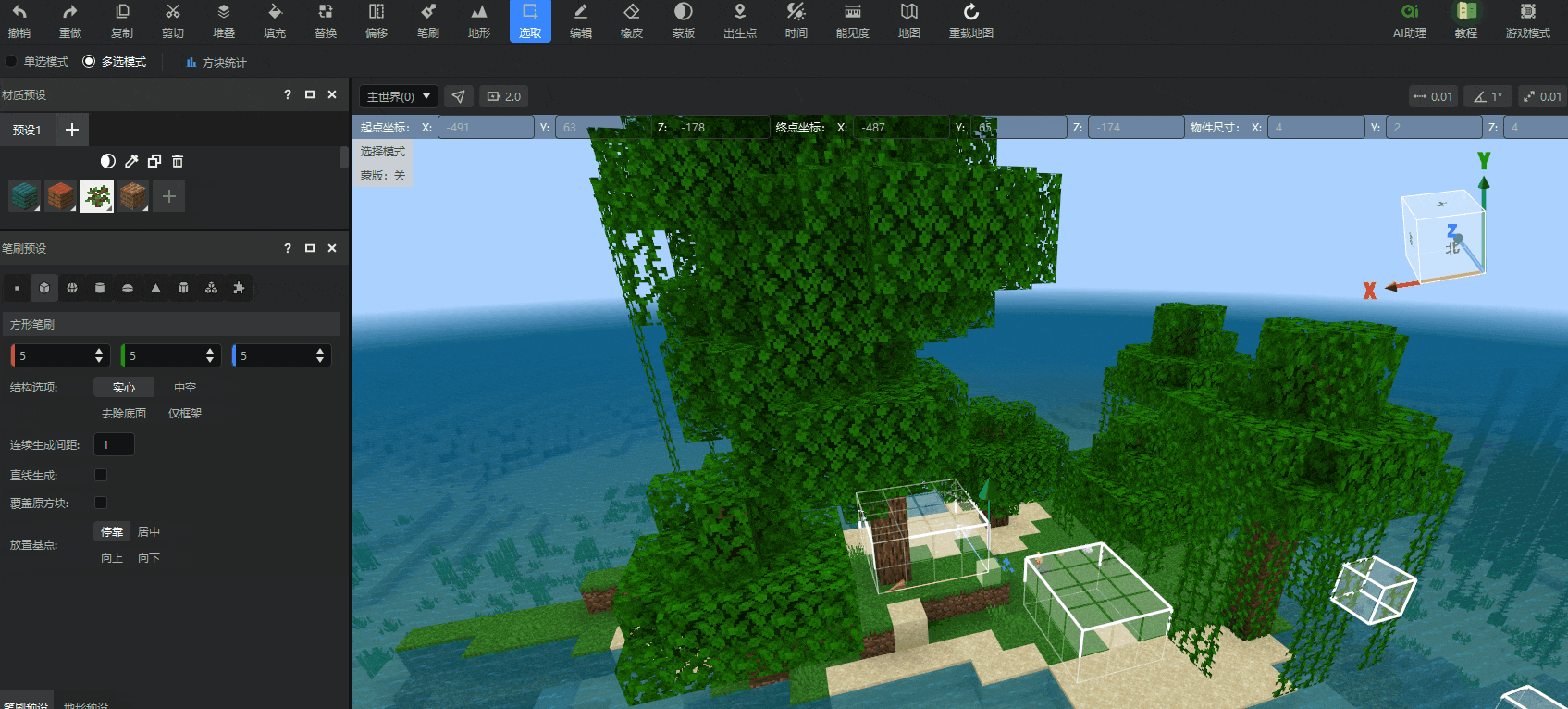The image size is (1568, 709).
Task: Click the camera speed 2.0 button
Action: point(504,96)
